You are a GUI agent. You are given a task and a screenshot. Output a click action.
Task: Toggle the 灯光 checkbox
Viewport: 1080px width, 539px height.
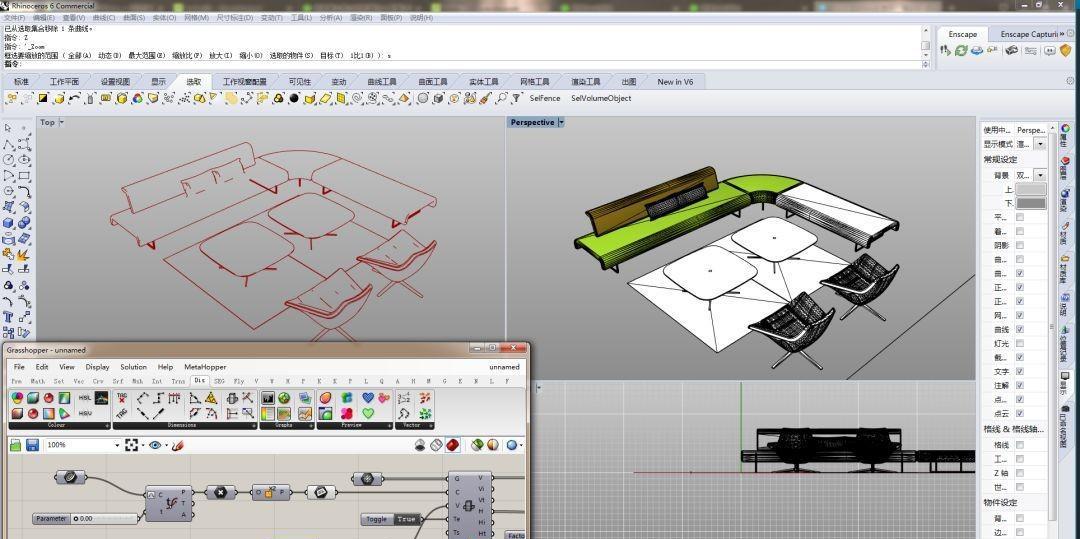pos(1020,344)
